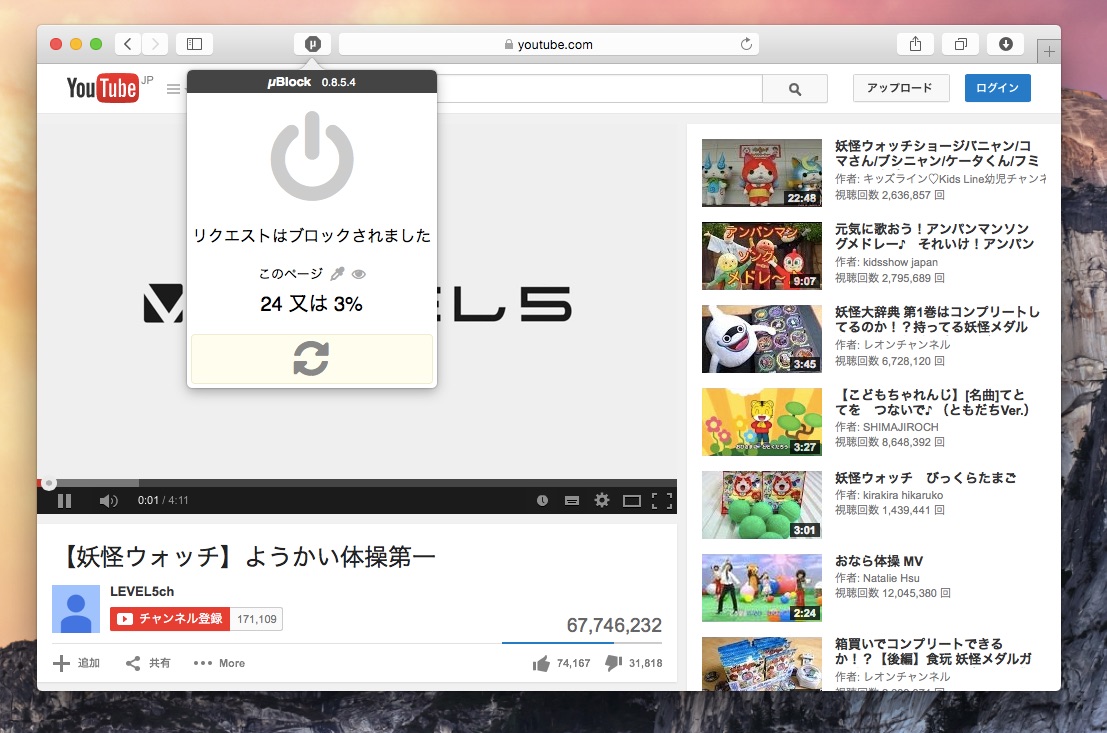Viewport: 1107px width, 733px height.
Task: Click kirakira hikaruko channel name
Action: [x=903, y=495]
